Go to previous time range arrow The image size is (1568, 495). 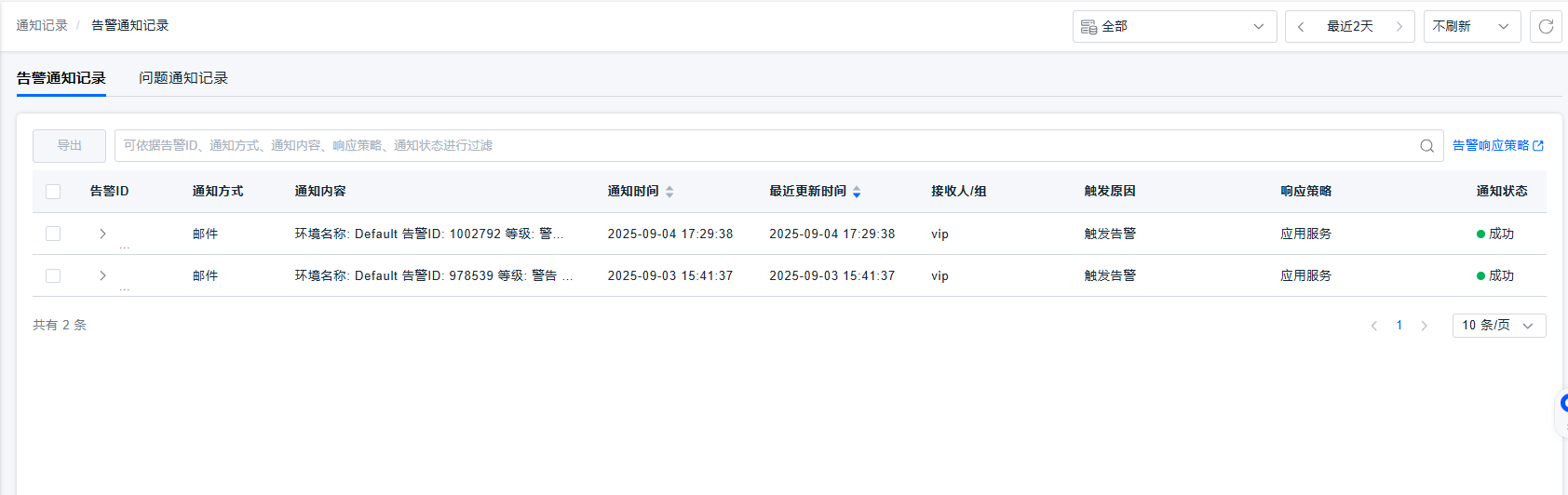coord(1301,27)
